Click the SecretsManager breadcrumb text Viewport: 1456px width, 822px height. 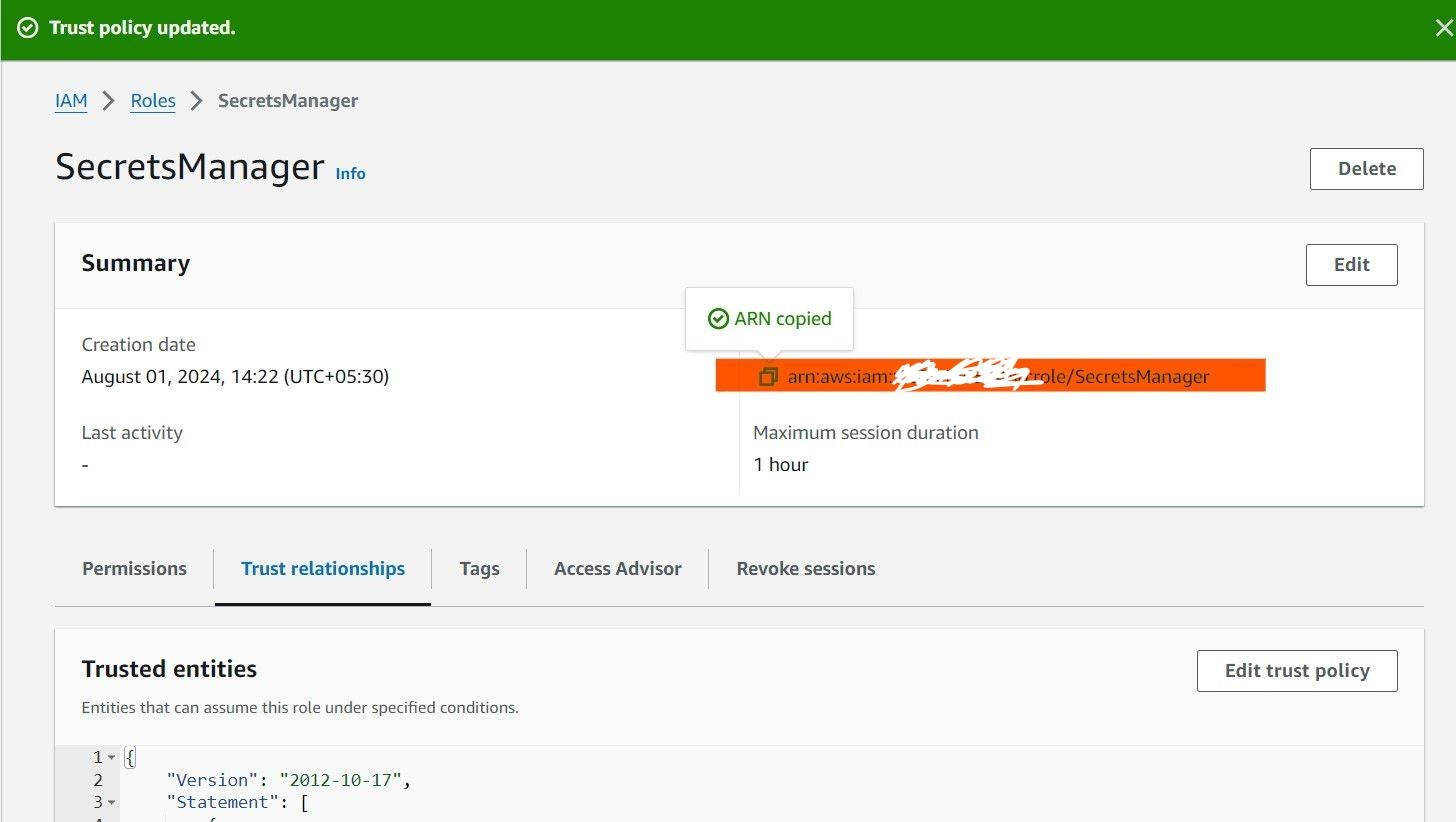point(288,101)
